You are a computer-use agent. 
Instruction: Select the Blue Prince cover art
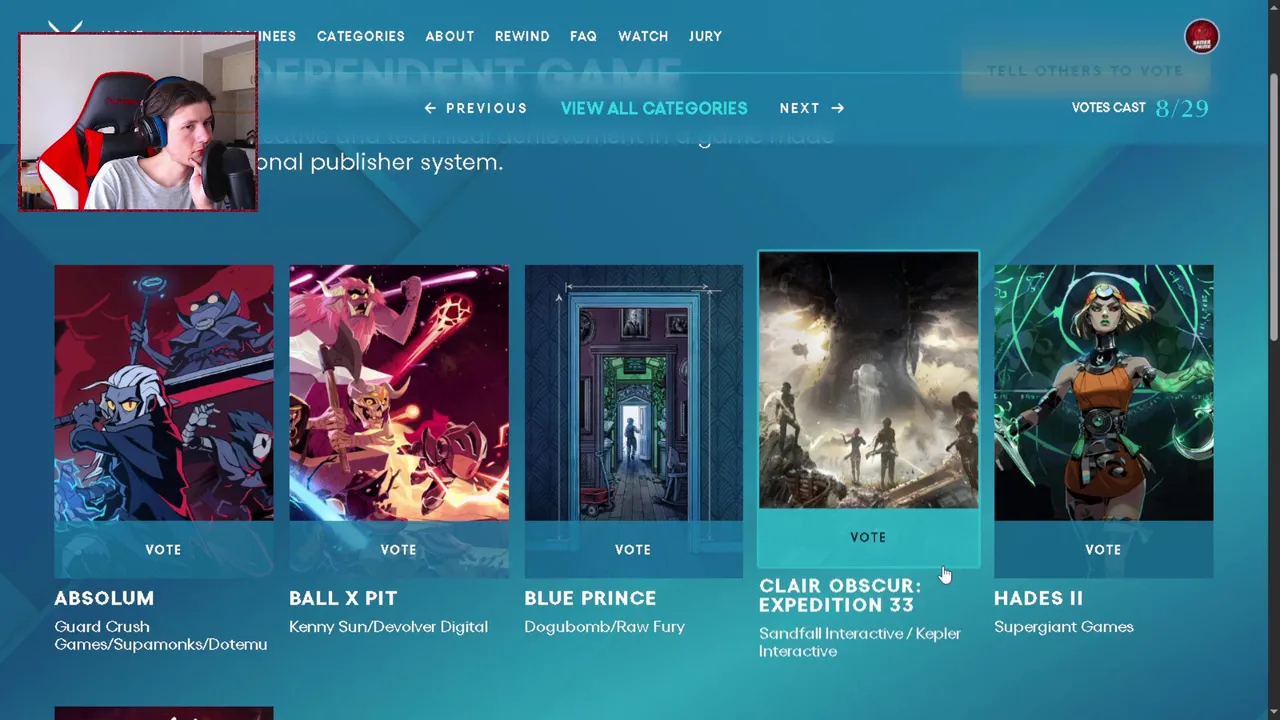point(634,393)
